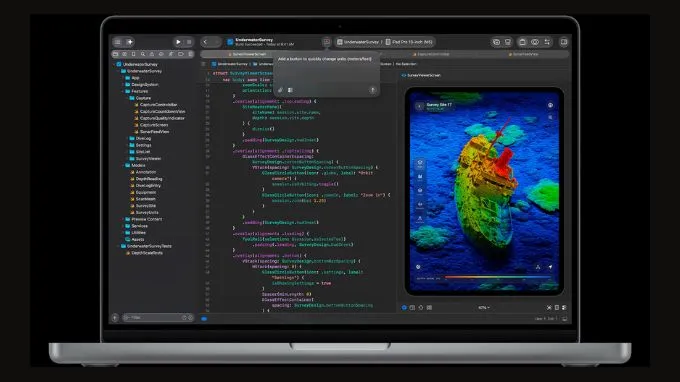The image size is (680, 382).
Task: Go back in editor history
Action: click(205, 42)
